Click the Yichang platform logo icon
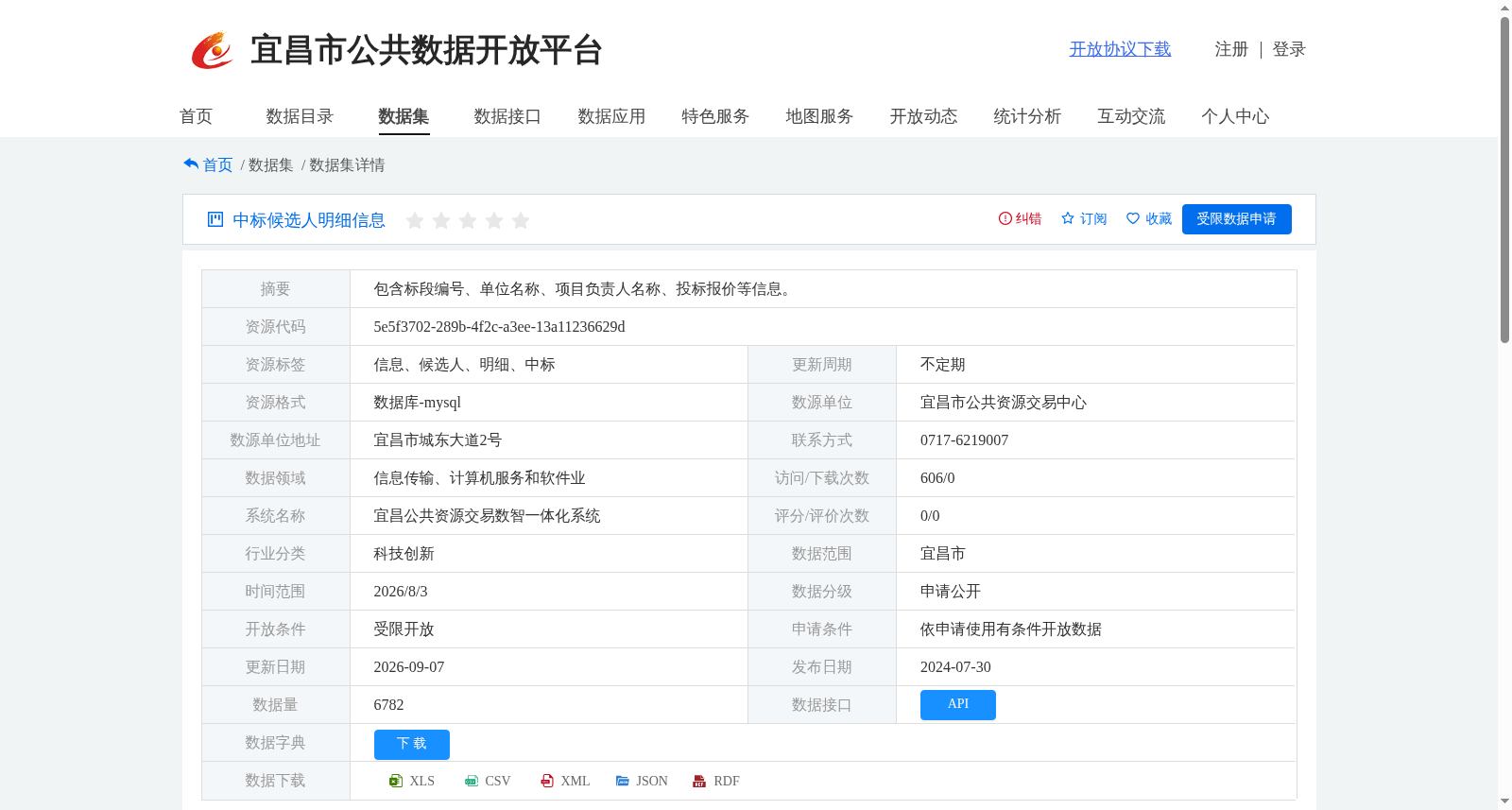 tap(213, 50)
